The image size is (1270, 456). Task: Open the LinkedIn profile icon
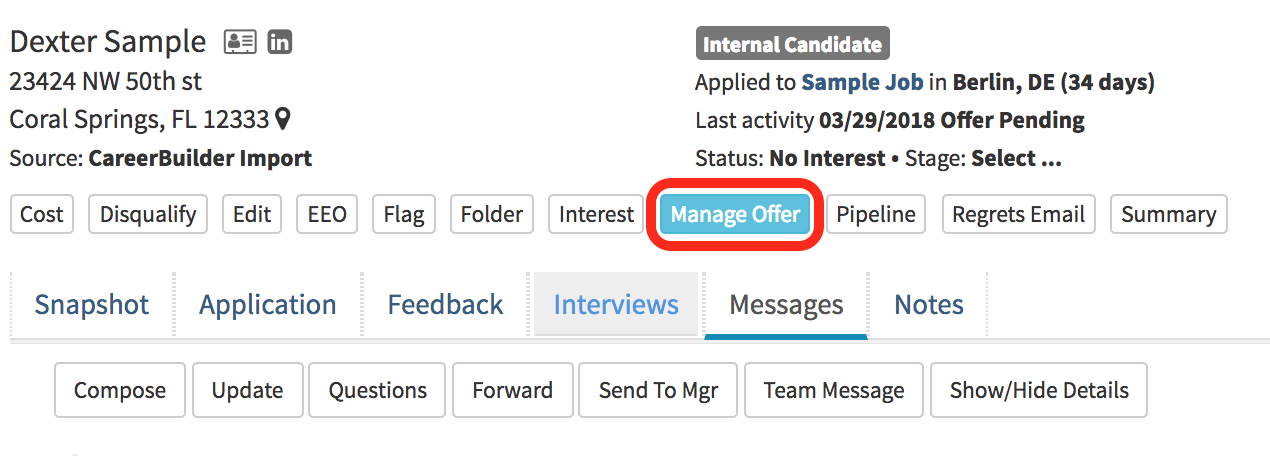(x=280, y=43)
